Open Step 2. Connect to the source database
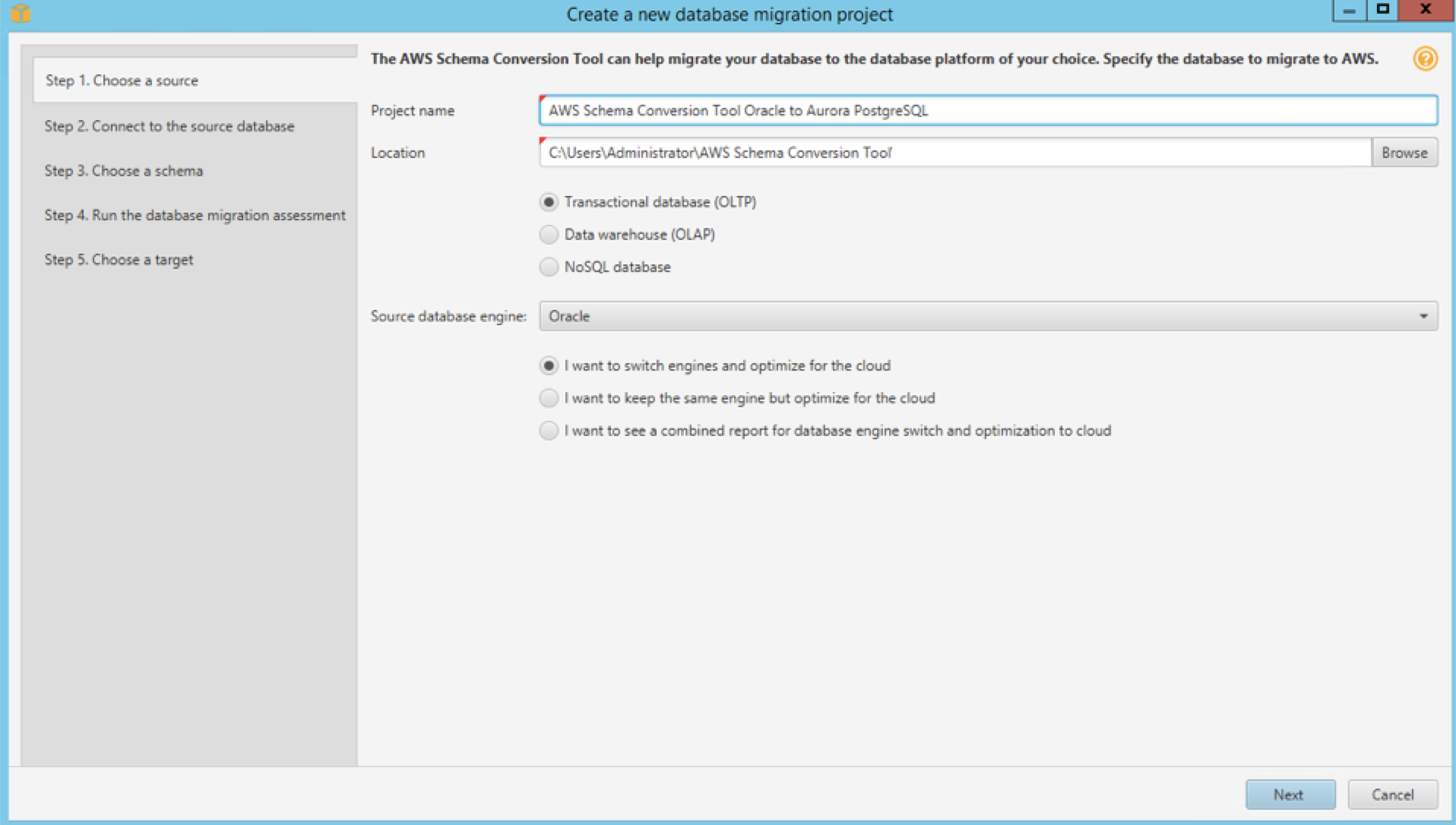 tap(169, 126)
